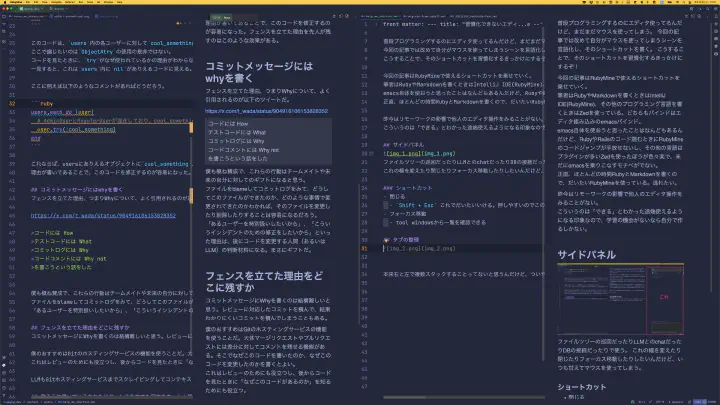Switch to the first markdown tab in left editor

(x=26, y=17)
